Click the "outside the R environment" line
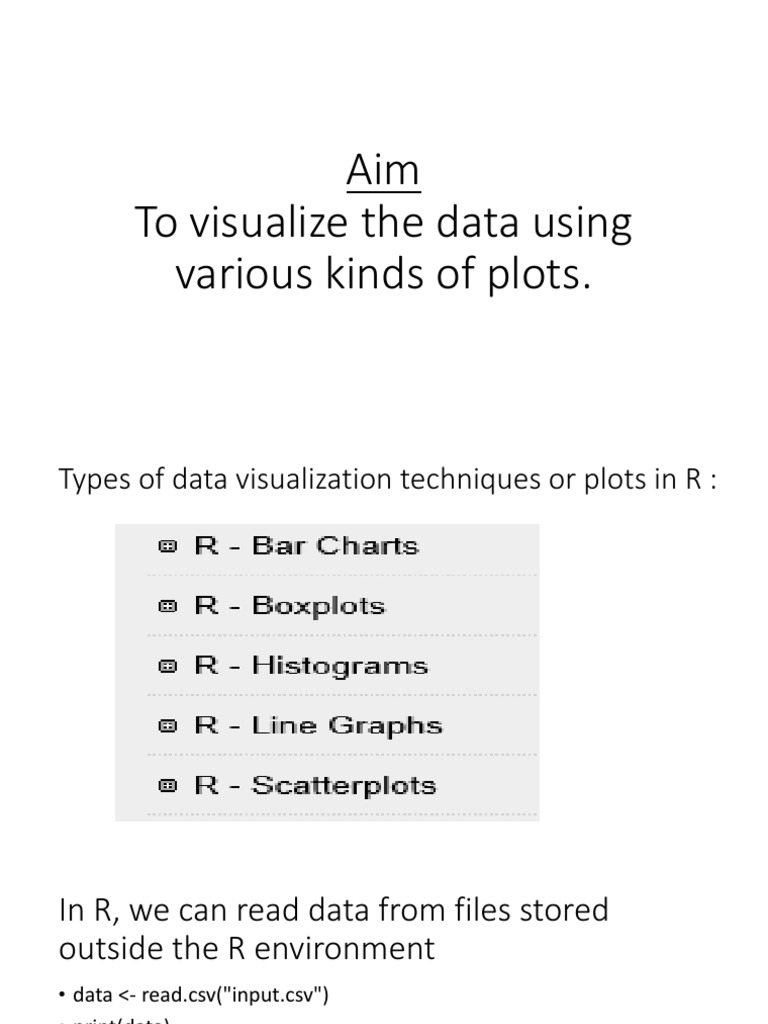 248,947
